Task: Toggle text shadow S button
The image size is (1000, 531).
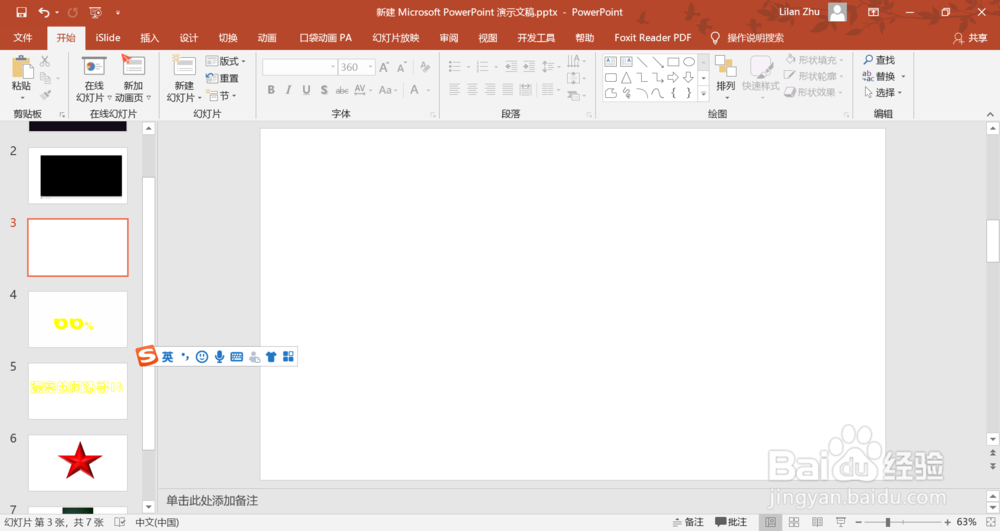Action: (x=324, y=90)
